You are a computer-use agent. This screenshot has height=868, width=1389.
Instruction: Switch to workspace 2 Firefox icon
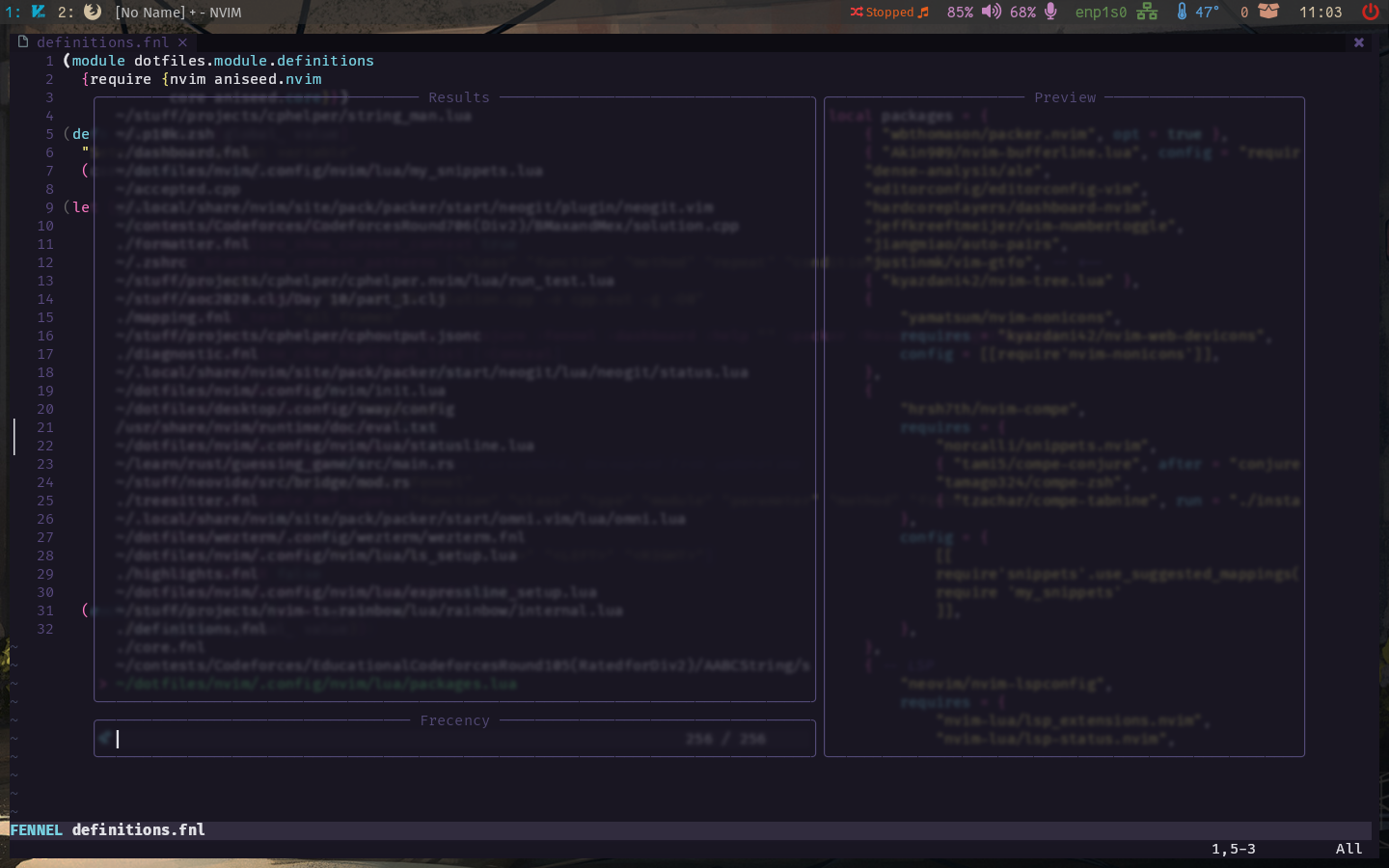93,12
